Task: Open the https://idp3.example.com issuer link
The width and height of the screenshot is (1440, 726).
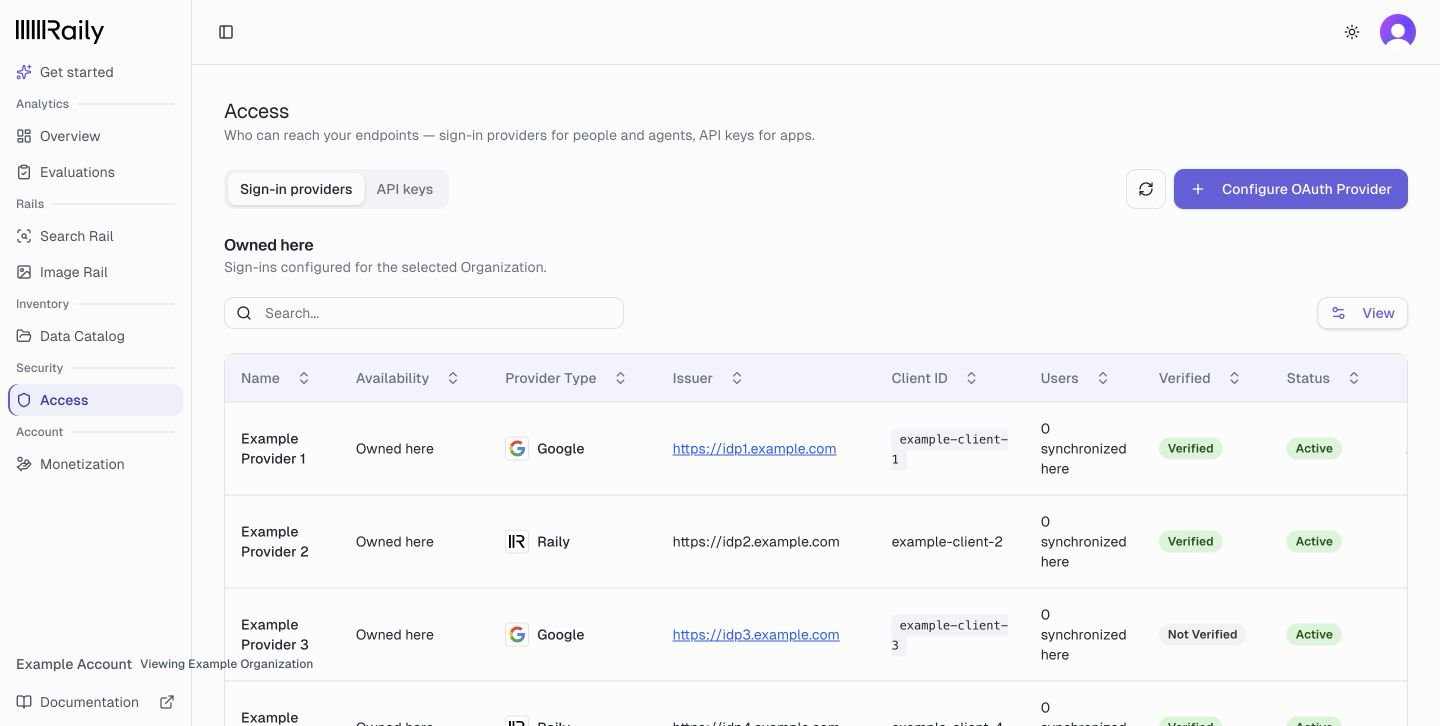Action: 756,635
